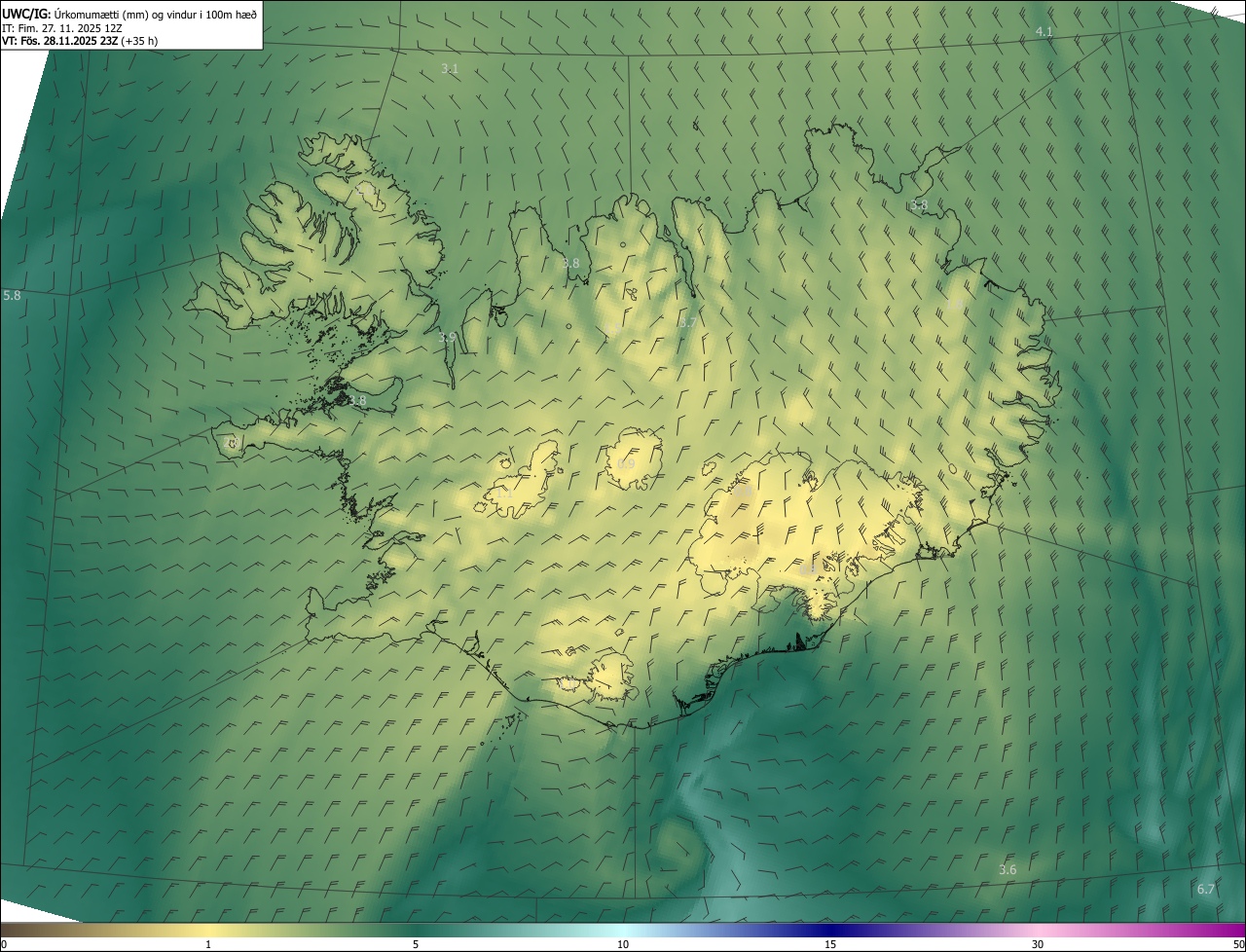The height and width of the screenshot is (952, 1246).
Task: Click the valid time 'VT: Fös. 28.11.2025 23Z'
Action: 60,41
